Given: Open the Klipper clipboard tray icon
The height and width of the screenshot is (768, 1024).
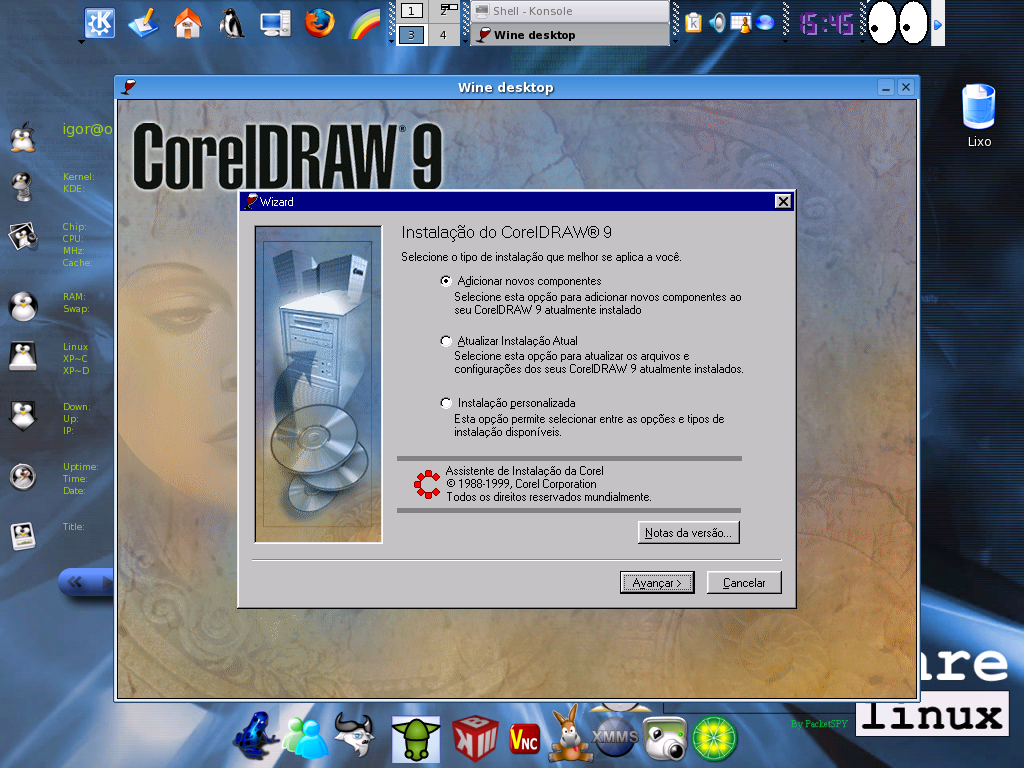Looking at the screenshot, I should 694,23.
